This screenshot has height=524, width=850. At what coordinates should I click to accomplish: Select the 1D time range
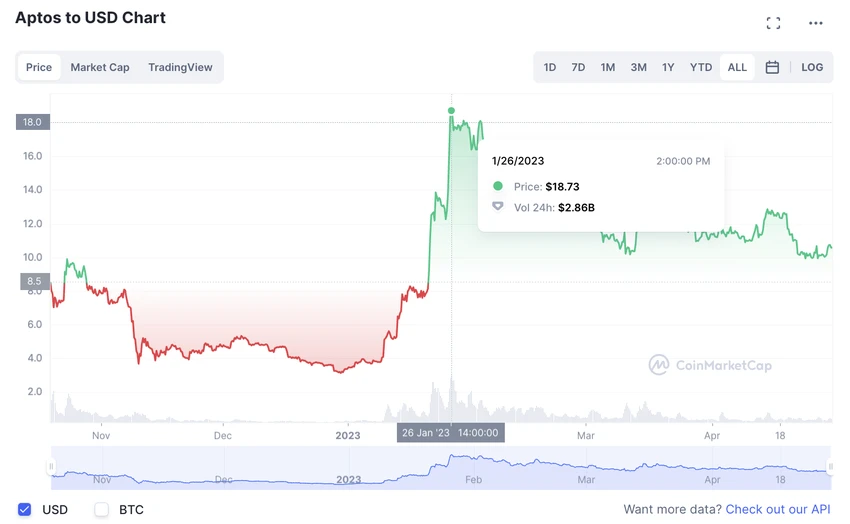click(550, 67)
